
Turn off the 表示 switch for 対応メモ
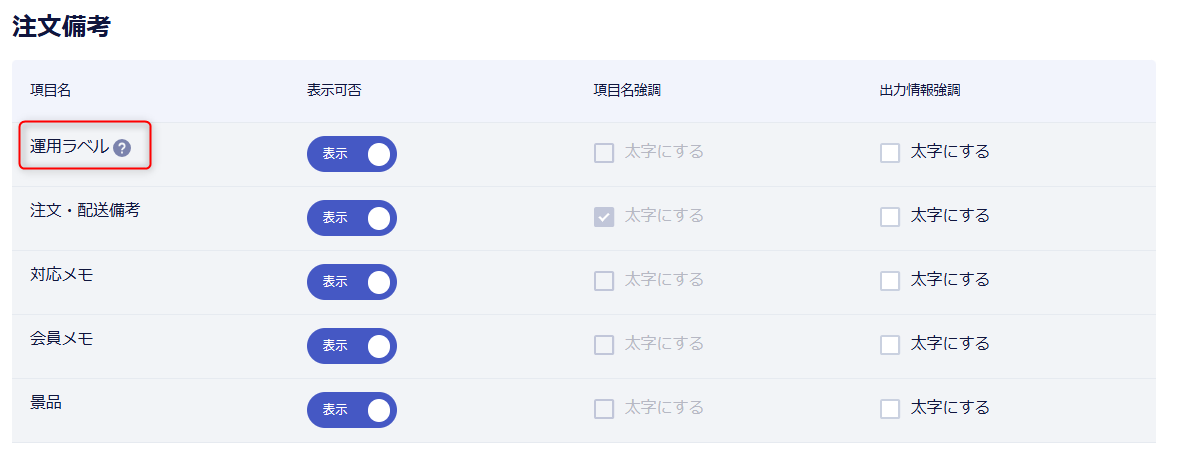click(351, 282)
